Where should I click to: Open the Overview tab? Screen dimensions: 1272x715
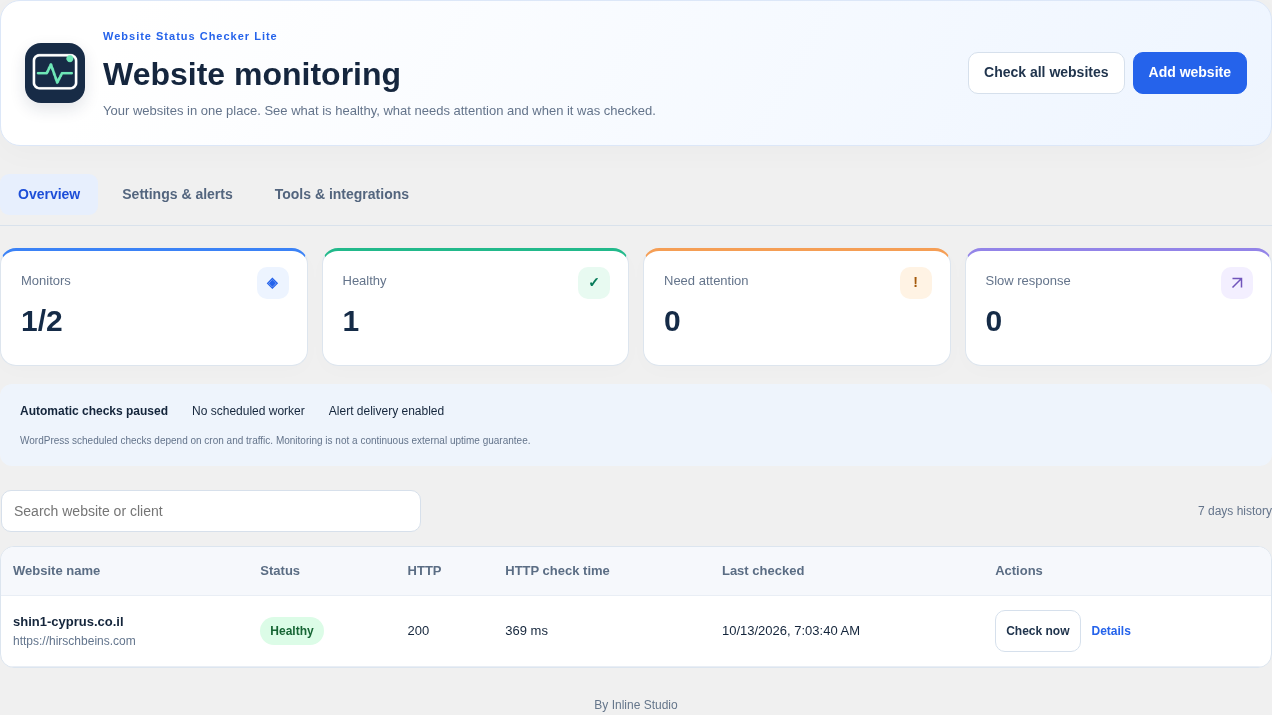[x=49, y=194]
